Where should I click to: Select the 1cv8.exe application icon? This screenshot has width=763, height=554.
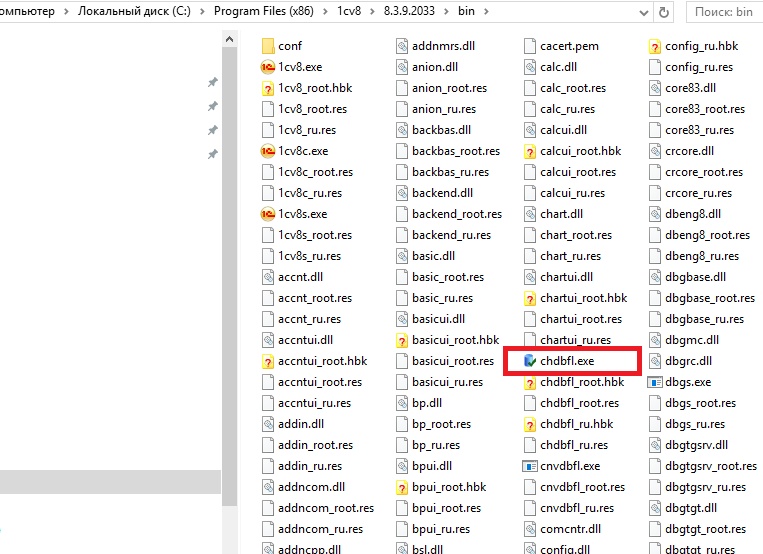point(268,67)
